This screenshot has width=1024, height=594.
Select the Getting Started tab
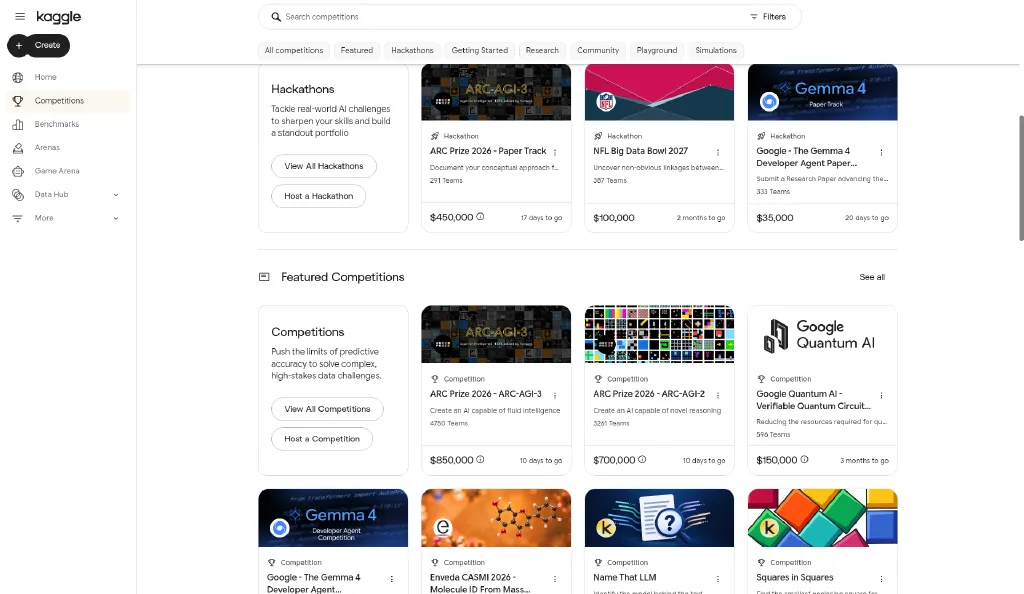click(x=479, y=50)
